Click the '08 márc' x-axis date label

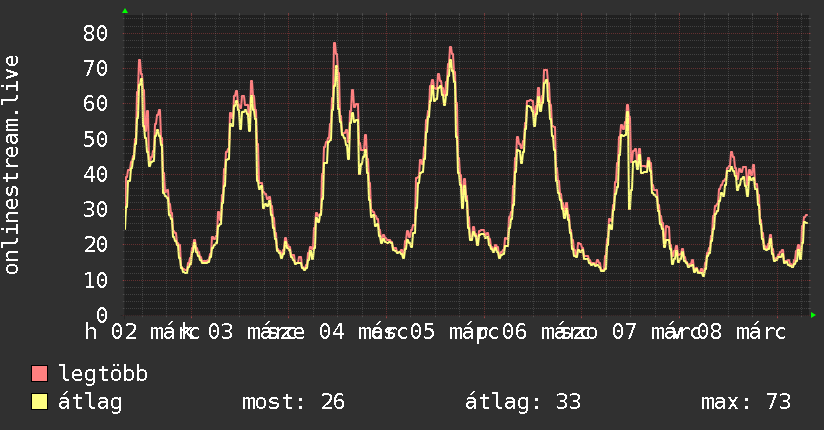click(740, 332)
